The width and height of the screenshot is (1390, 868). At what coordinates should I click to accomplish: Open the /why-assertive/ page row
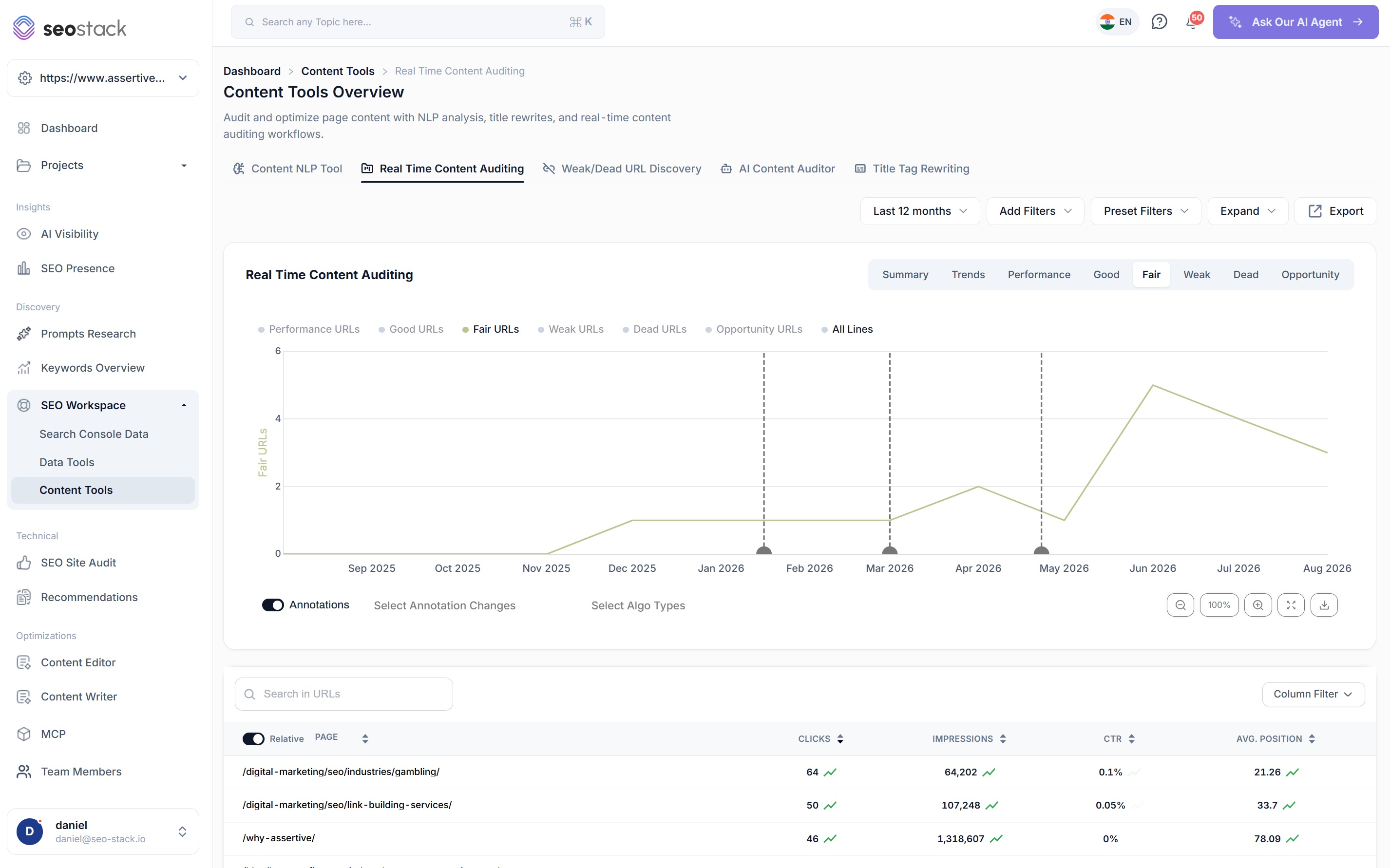click(x=799, y=838)
